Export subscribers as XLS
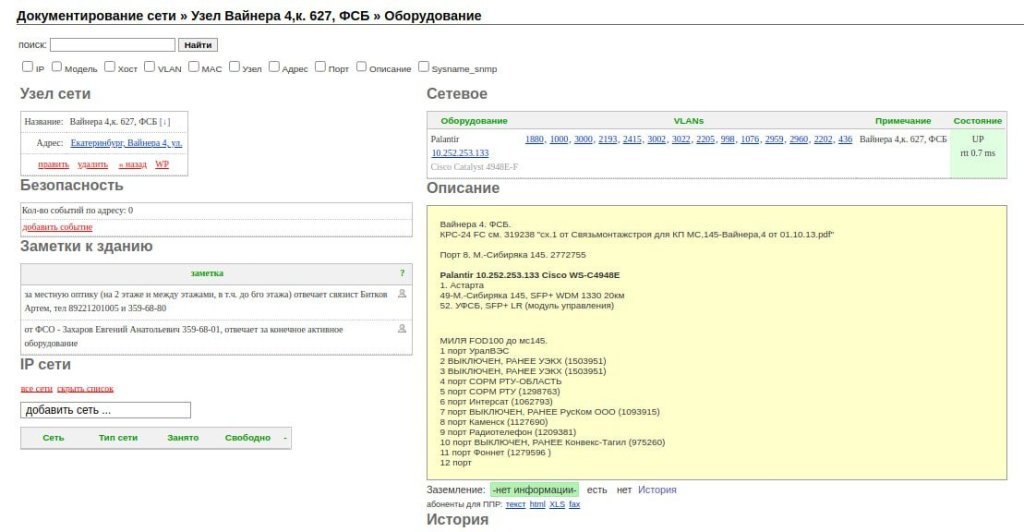The image size is (1024, 532). (x=556, y=505)
